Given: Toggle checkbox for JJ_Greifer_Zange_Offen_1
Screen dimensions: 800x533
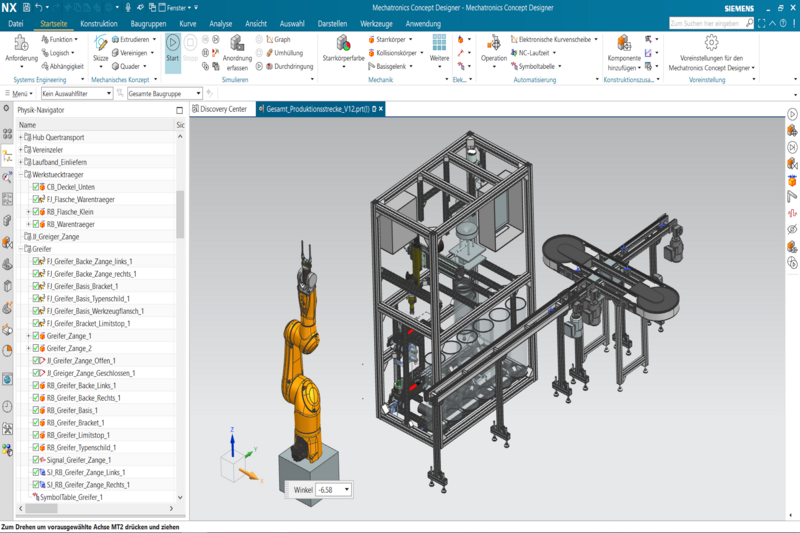Looking at the screenshot, I should coord(36,361).
